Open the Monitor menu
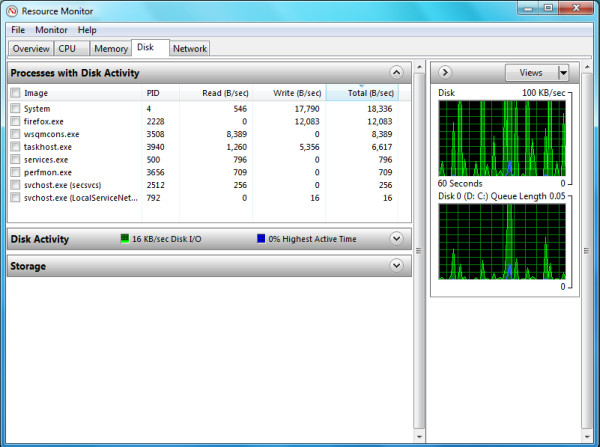 [51, 30]
